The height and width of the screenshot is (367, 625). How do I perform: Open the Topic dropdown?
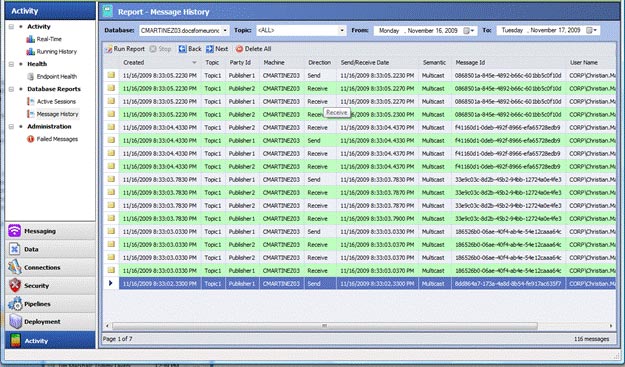[342, 30]
